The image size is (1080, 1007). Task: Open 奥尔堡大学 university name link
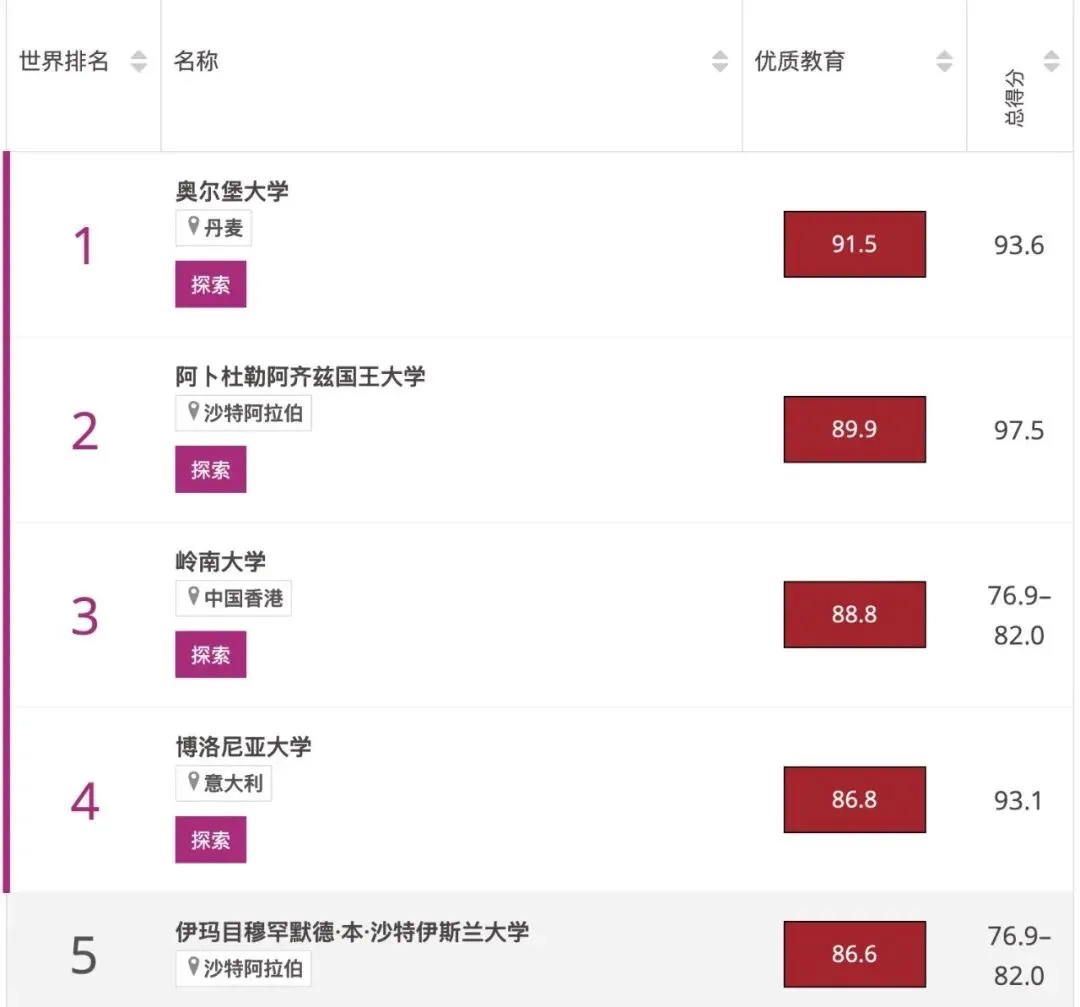tap(232, 191)
